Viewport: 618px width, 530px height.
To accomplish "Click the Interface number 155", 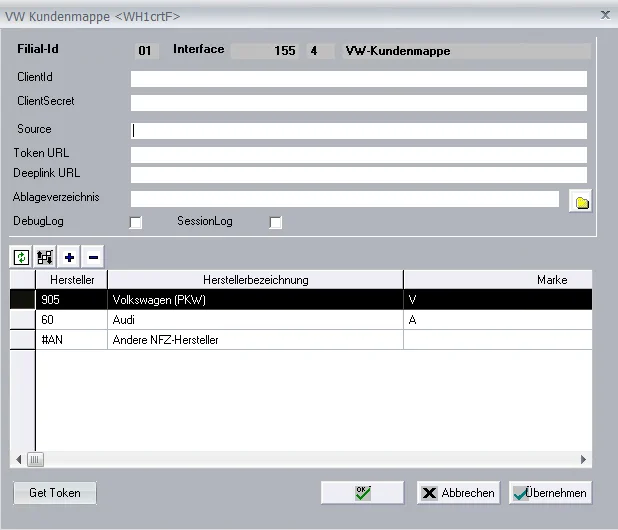I will [265, 51].
